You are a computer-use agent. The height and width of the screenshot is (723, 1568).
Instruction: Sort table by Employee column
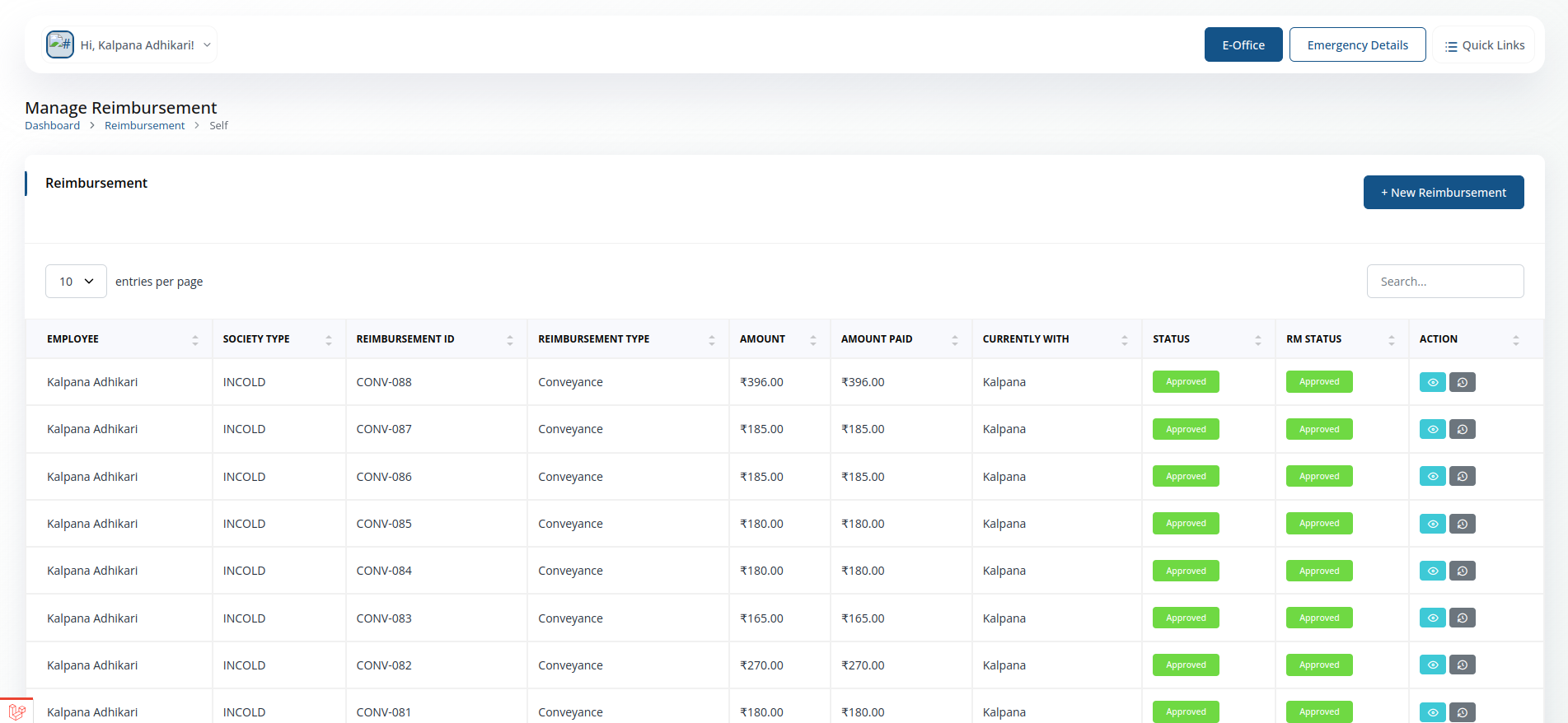click(119, 339)
